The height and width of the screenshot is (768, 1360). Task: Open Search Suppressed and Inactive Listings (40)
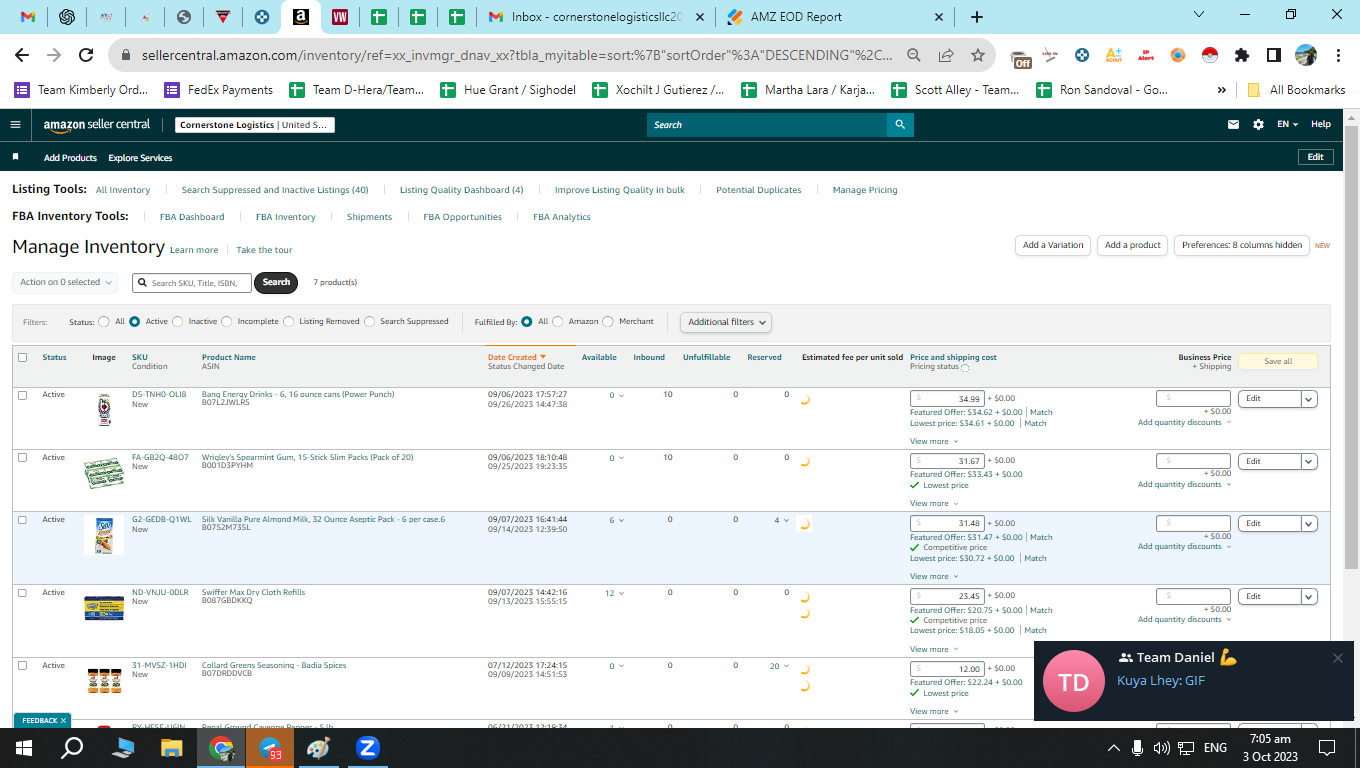(x=275, y=190)
